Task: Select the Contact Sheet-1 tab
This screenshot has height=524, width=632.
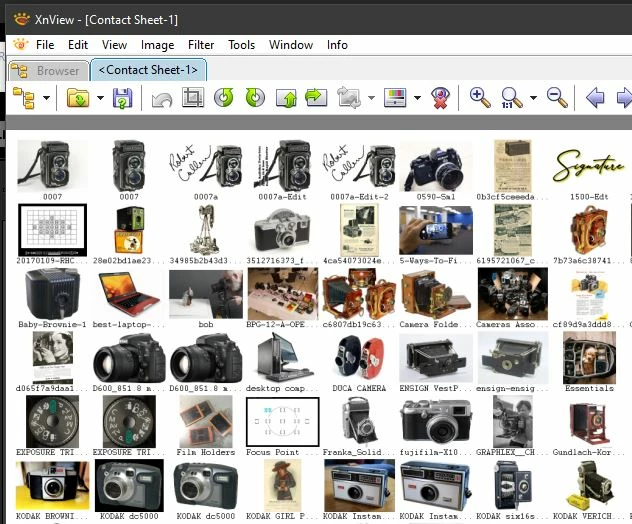Action: point(148,70)
